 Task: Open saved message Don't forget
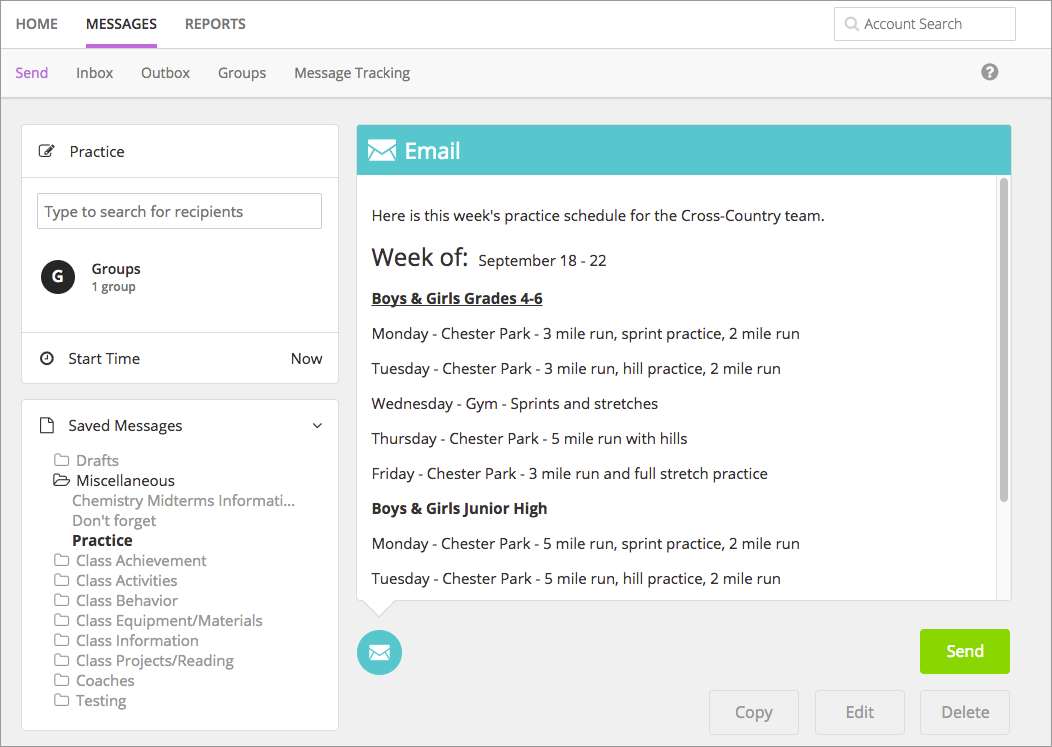(x=114, y=521)
